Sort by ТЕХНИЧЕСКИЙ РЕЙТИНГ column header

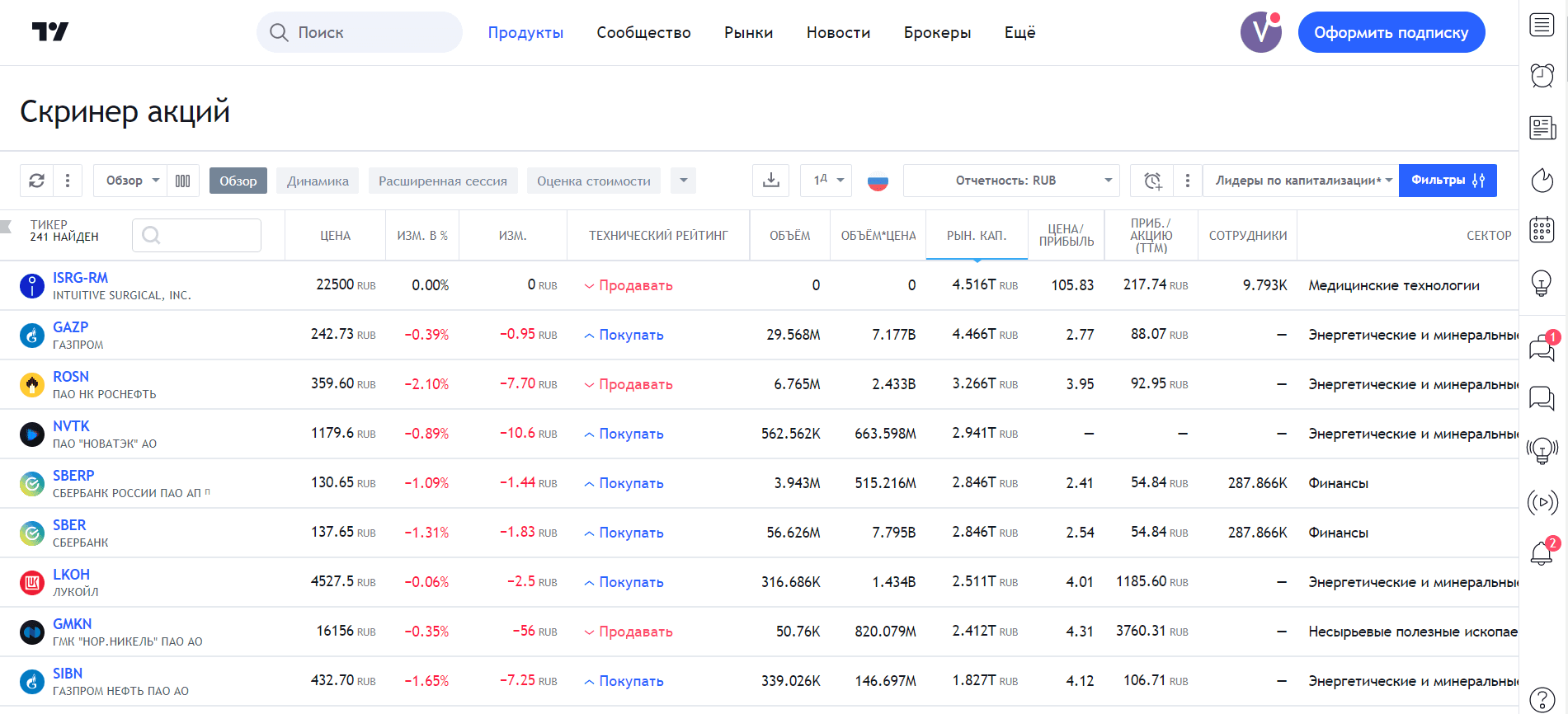pos(658,236)
